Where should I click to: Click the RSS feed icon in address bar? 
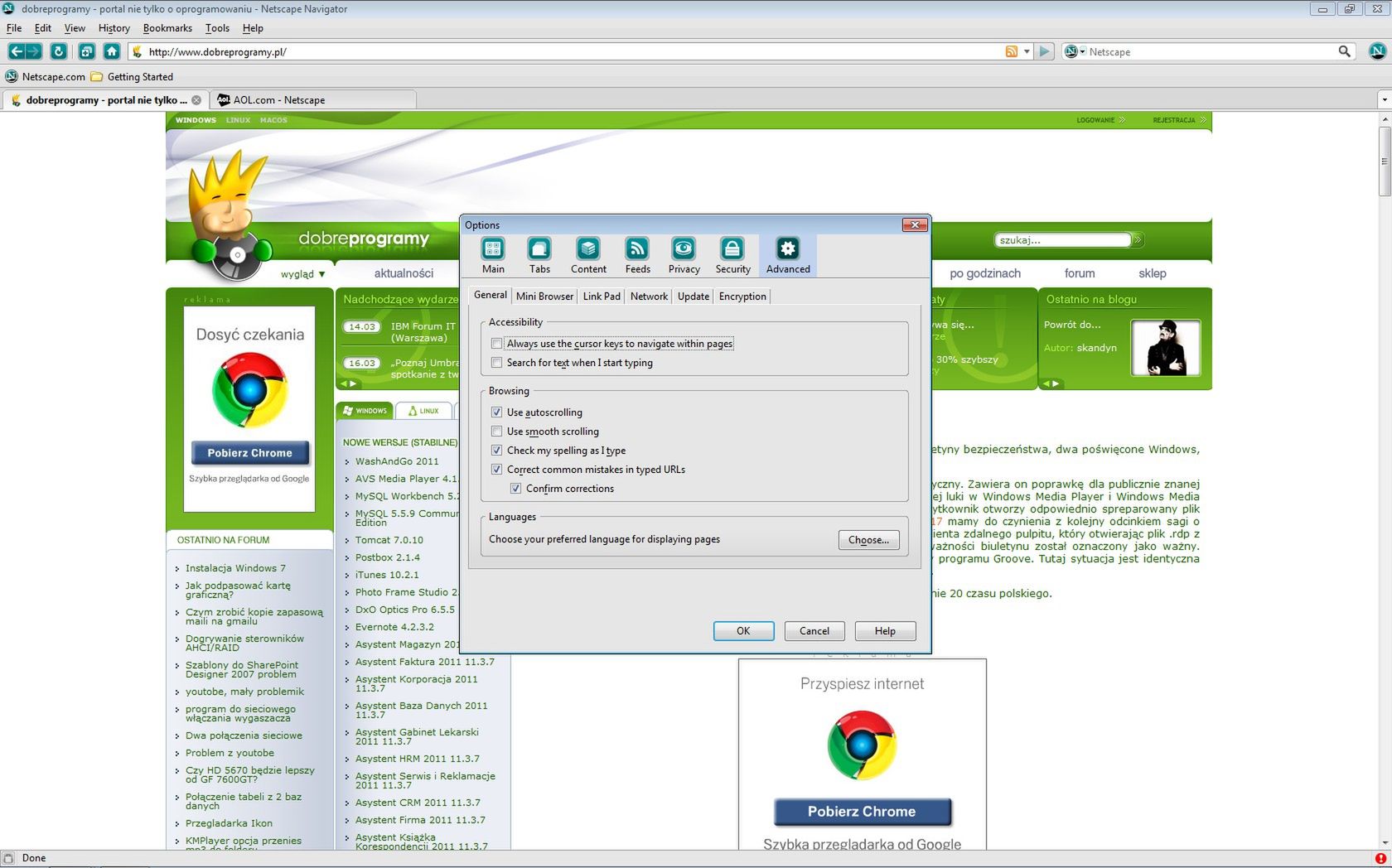(1011, 51)
